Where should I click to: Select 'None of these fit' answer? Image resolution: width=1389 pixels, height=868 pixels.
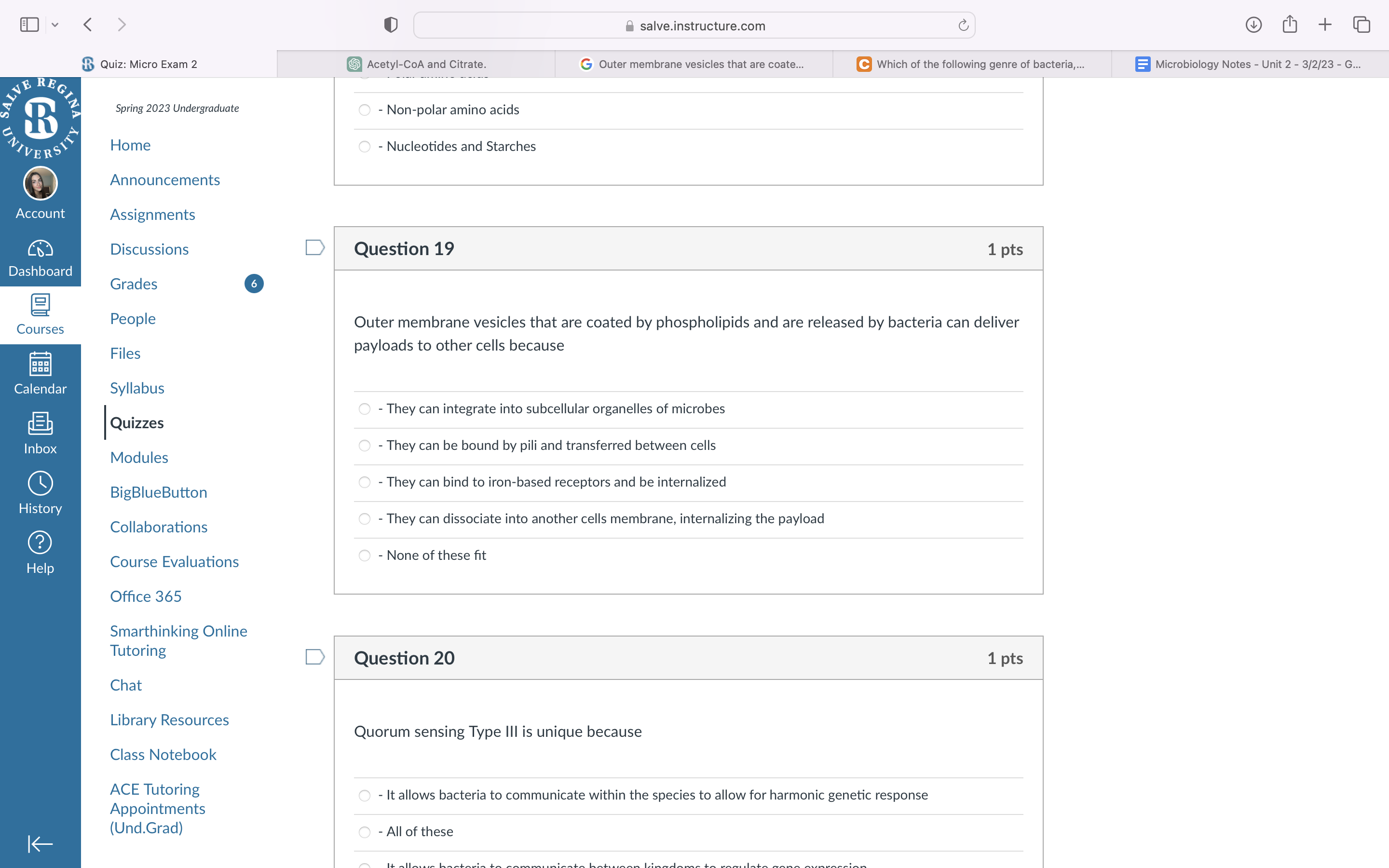(x=365, y=556)
